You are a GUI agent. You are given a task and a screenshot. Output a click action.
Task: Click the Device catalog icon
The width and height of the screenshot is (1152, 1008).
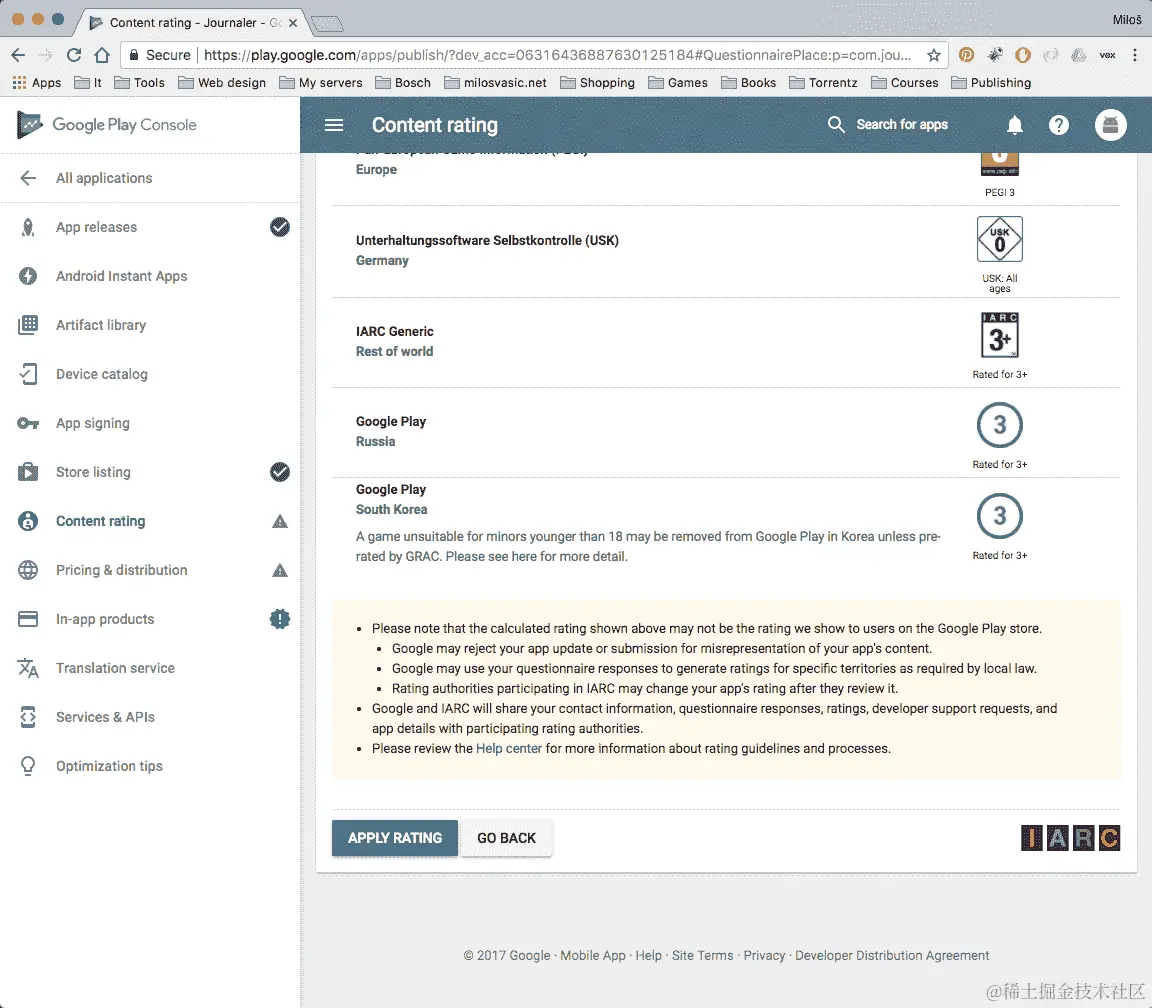tap(28, 374)
